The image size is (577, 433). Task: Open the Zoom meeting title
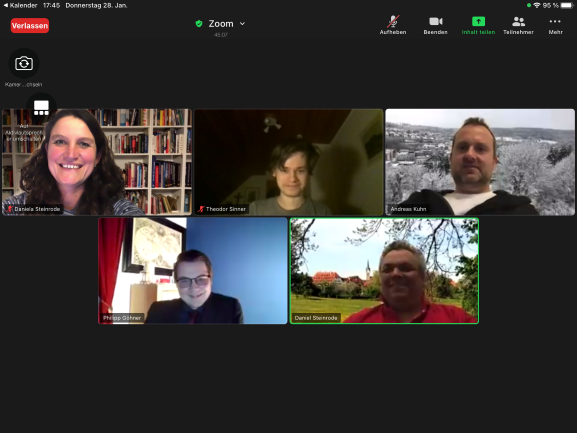click(x=221, y=24)
